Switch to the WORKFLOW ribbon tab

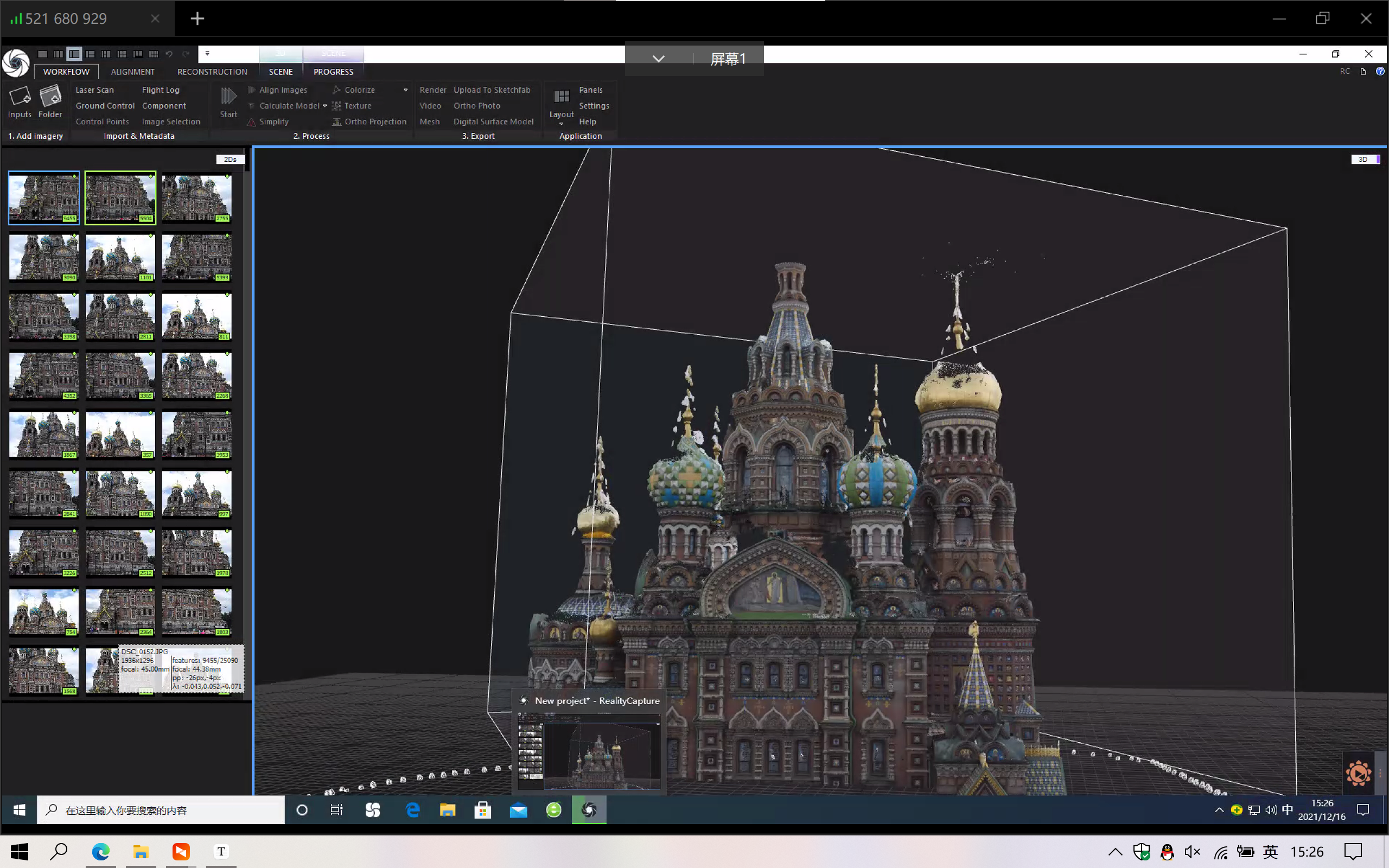click(x=66, y=72)
